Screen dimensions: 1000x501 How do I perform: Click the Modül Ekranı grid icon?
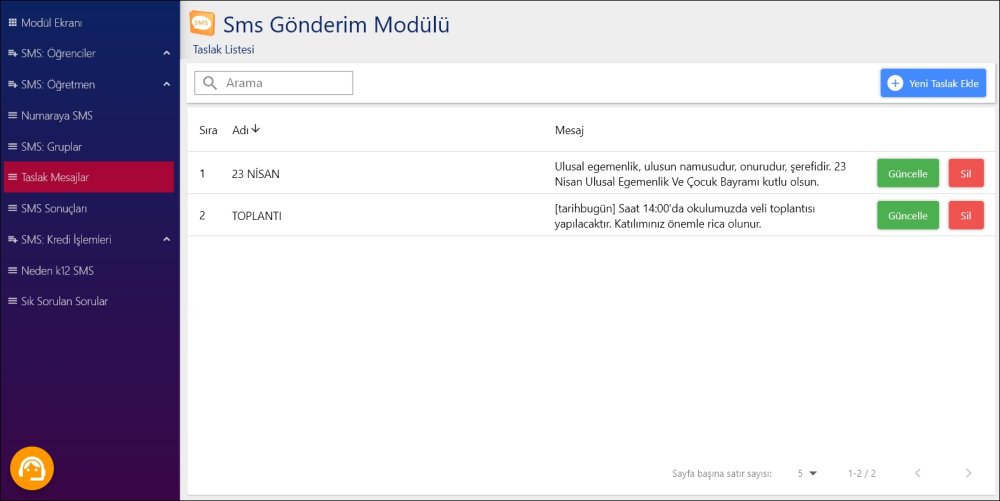[x=12, y=22]
